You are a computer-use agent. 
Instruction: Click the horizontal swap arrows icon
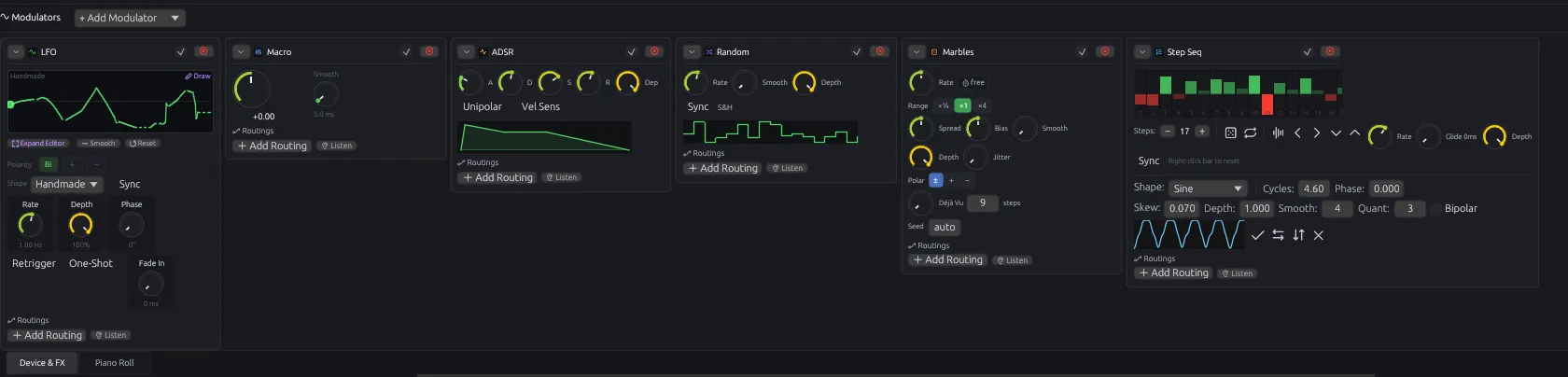(1278, 235)
